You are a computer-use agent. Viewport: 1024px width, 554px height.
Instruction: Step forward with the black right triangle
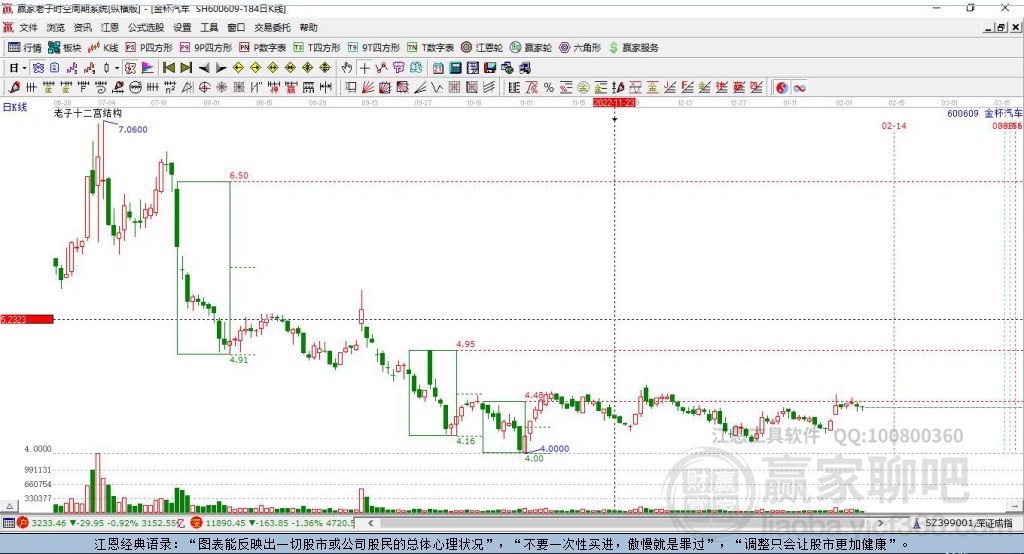[221, 68]
